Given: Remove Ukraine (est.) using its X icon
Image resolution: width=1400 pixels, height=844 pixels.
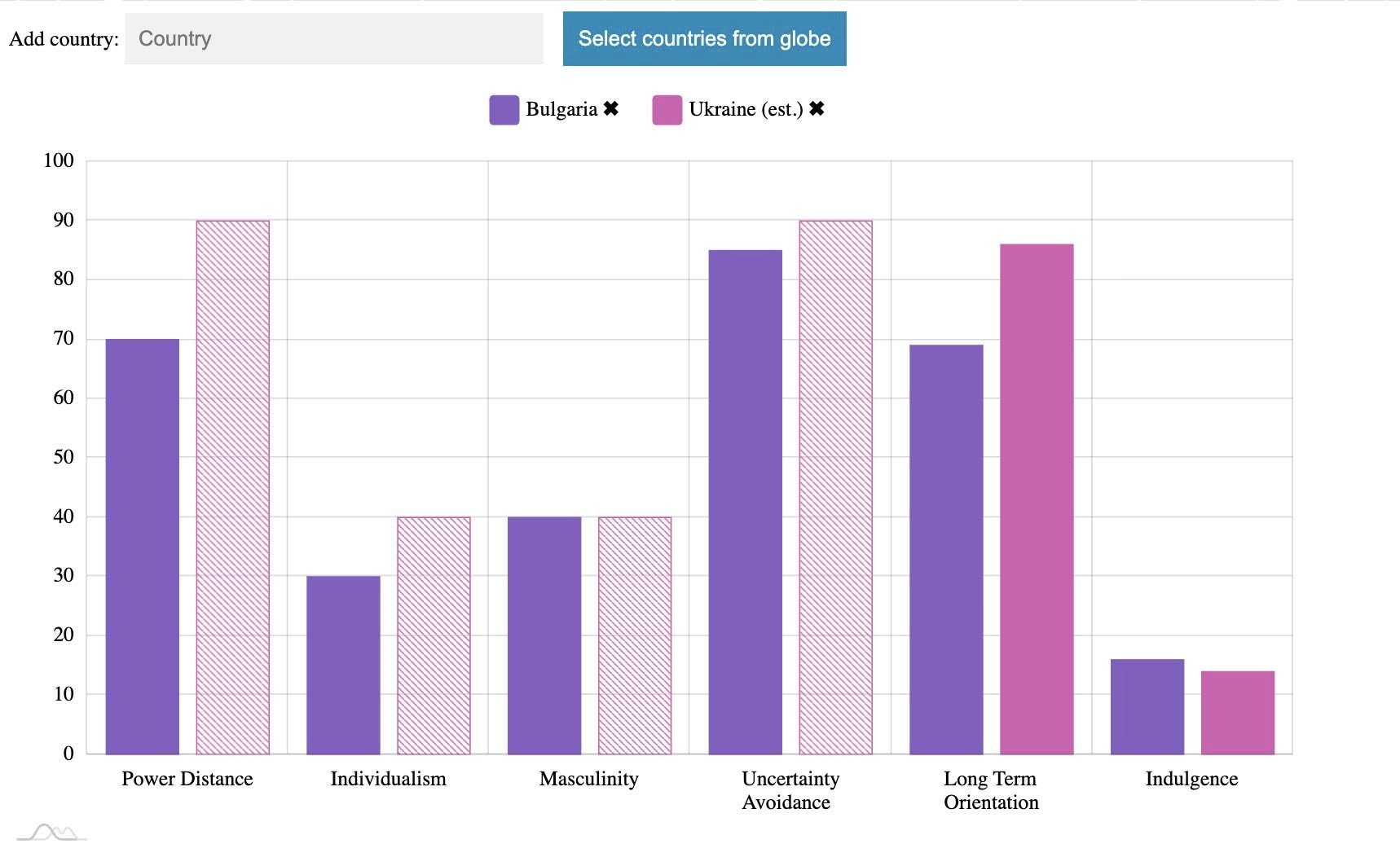Looking at the screenshot, I should (x=817, y=108).
